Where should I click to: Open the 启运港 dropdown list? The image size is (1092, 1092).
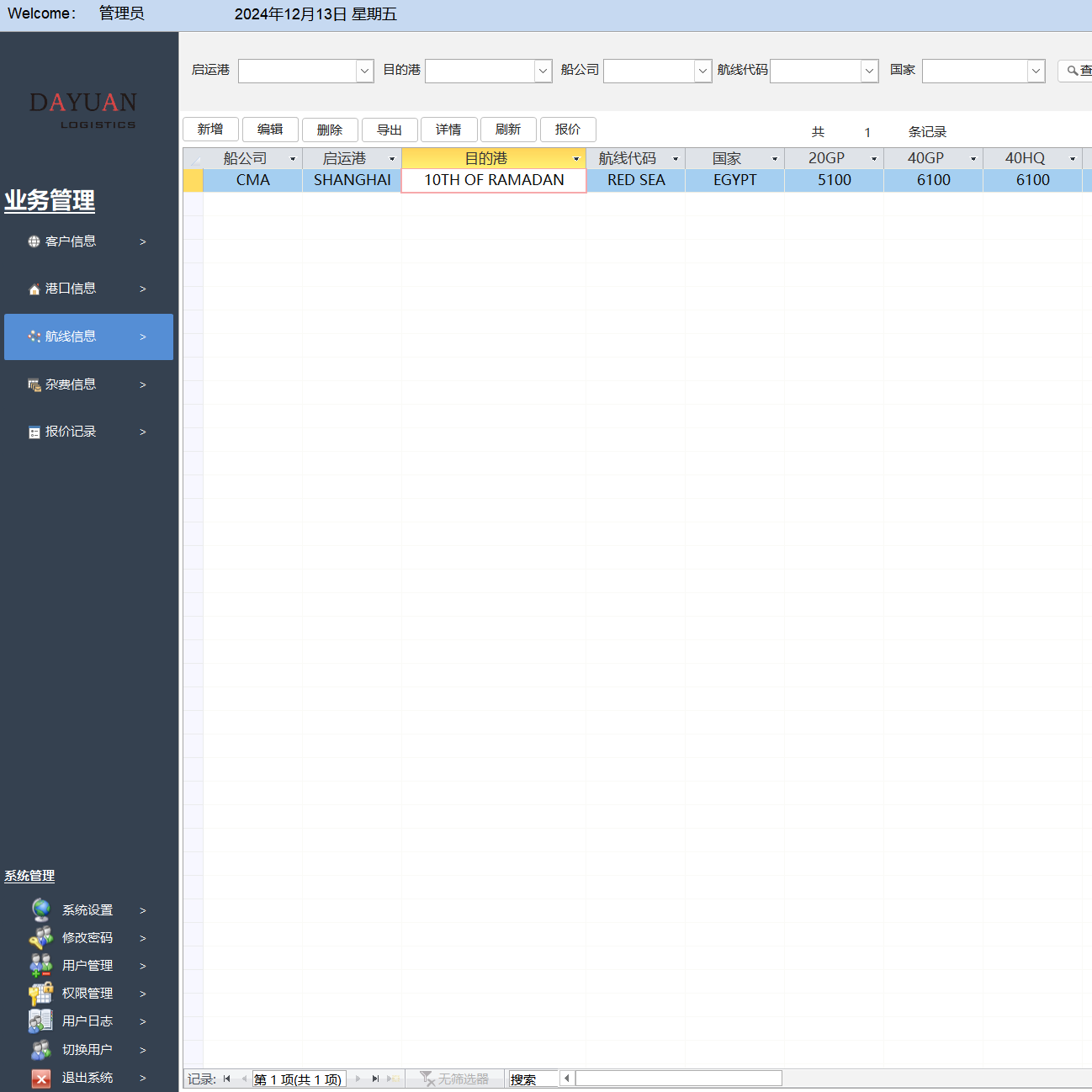[363, 71]
